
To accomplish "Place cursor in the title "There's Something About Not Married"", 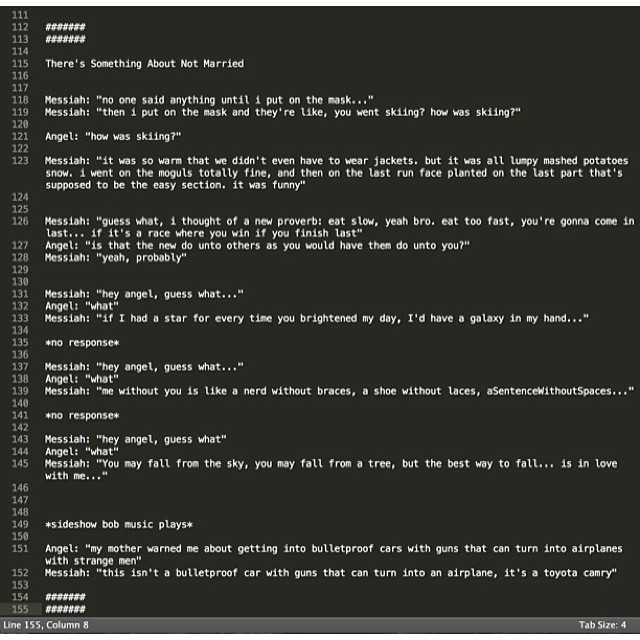I will coord(144,63).
